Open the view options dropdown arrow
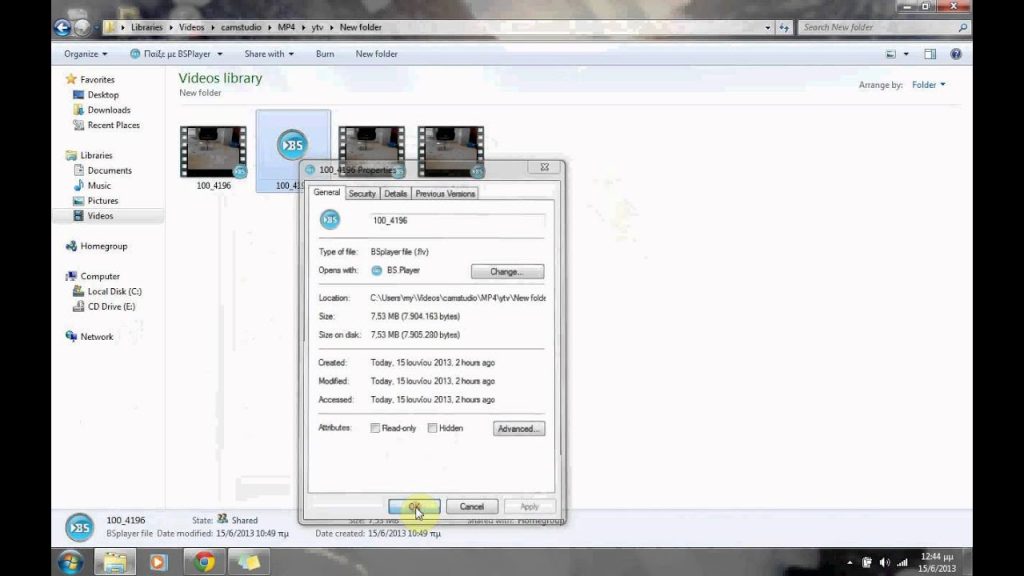This screenshot has height=576, width=1024. point(906,54)
